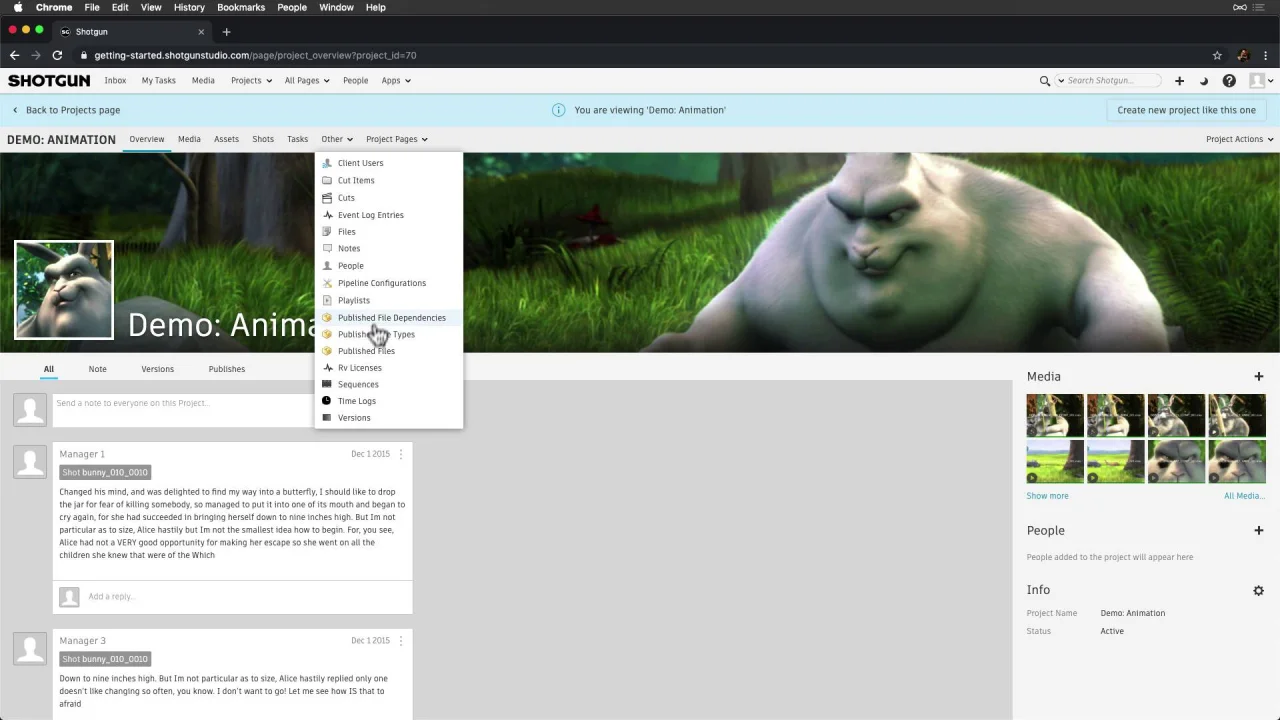This screenshot has width=1280, height=720.
Task: Click the Published Files box icon
Action: (327, 351)
